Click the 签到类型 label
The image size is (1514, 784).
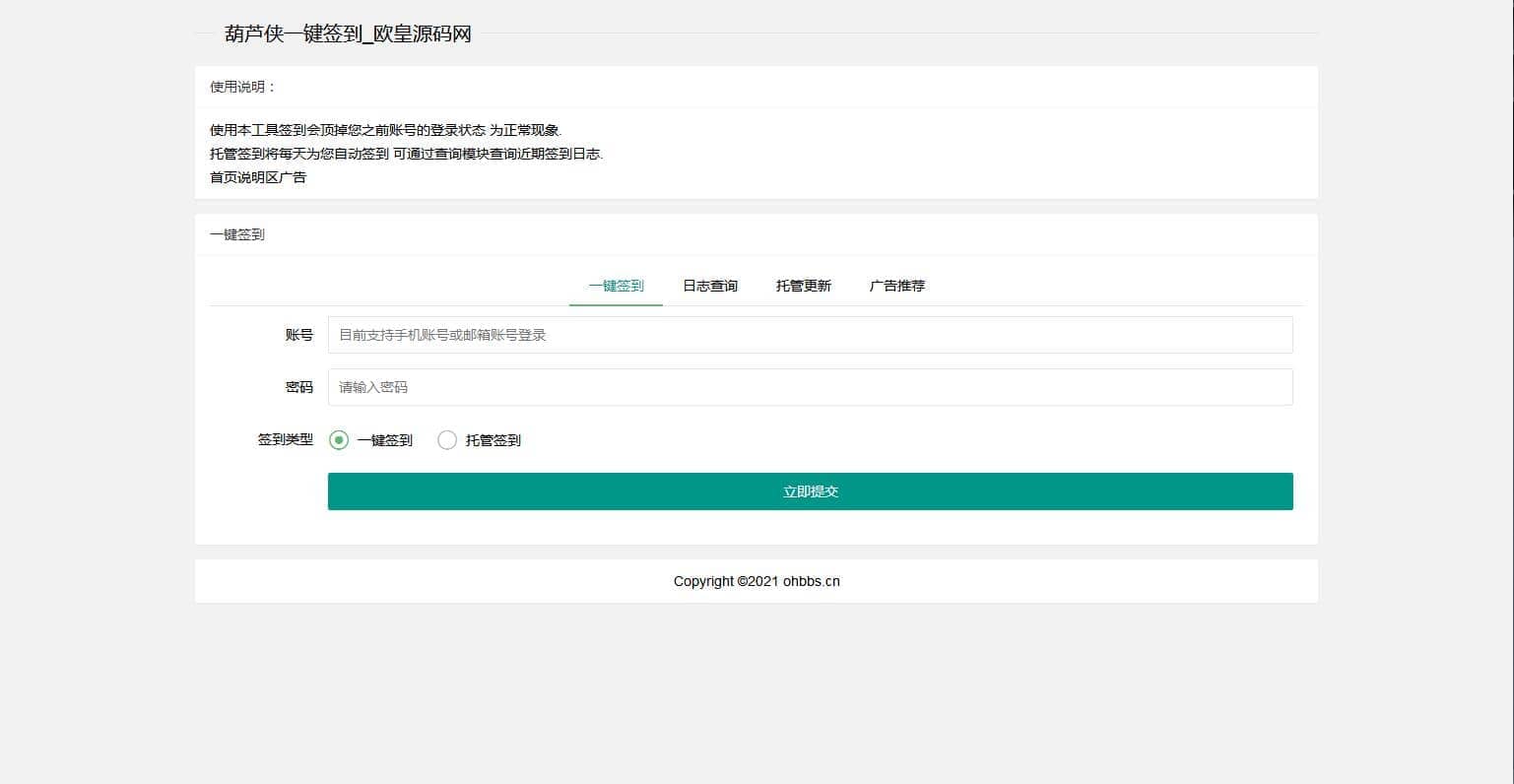(x=285, y=440)
